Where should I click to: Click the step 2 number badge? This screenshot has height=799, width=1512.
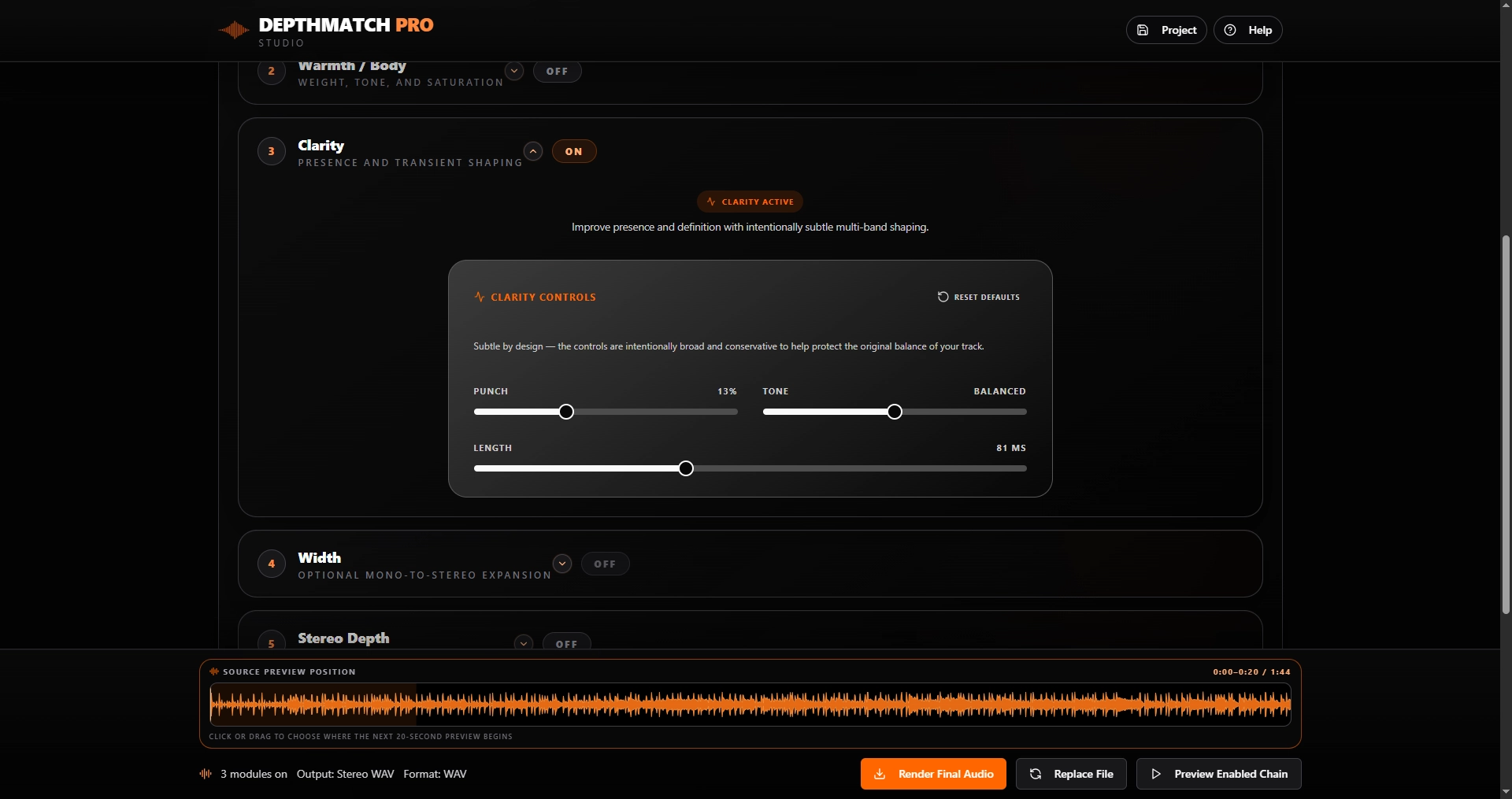point(272,71)
